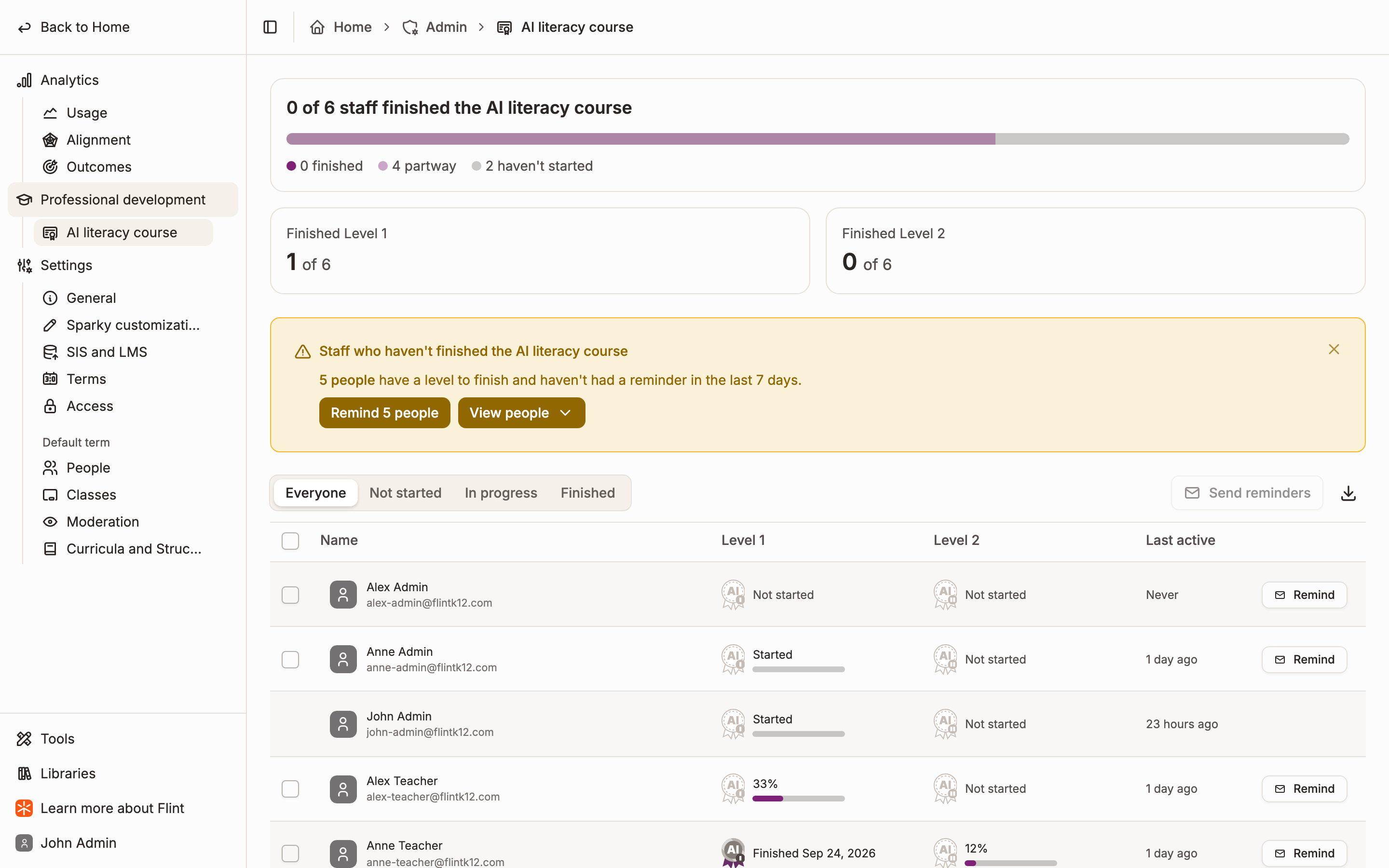Click Alex Admin's Level 1 badge icon
1389x868 pixels.
click(x=733, y=594)
